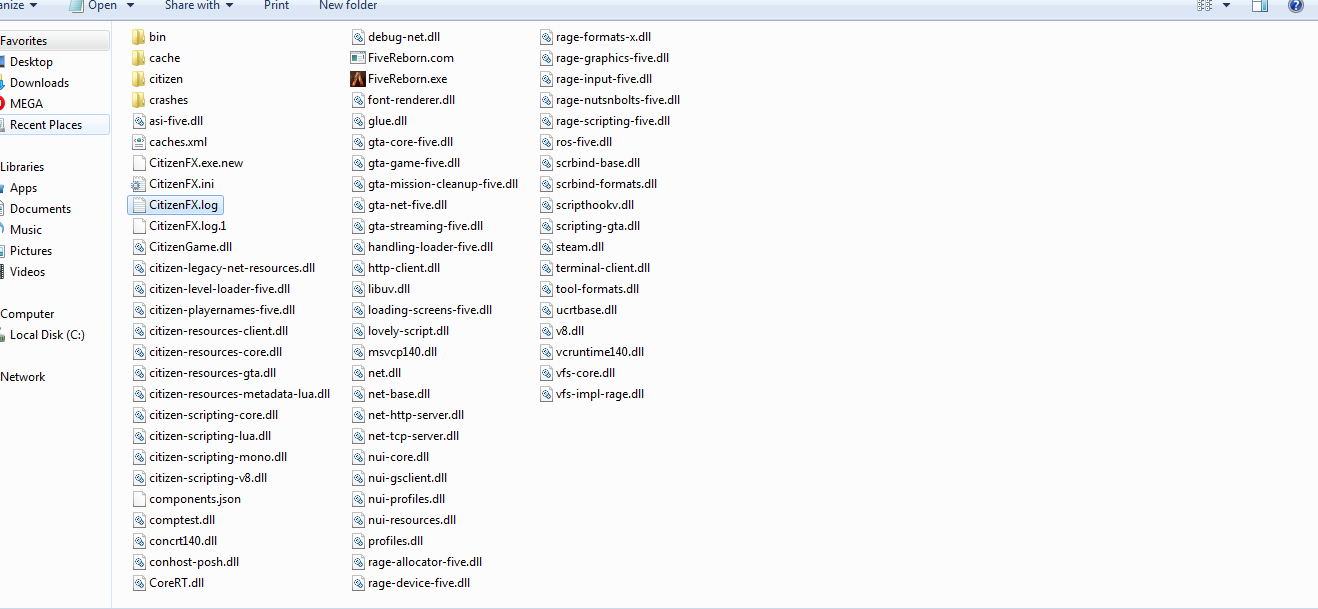Viewport: 1318px width, 609px height.
Task: Click the CitizenFX.exe.new file icon
Action: coord(138,163)
